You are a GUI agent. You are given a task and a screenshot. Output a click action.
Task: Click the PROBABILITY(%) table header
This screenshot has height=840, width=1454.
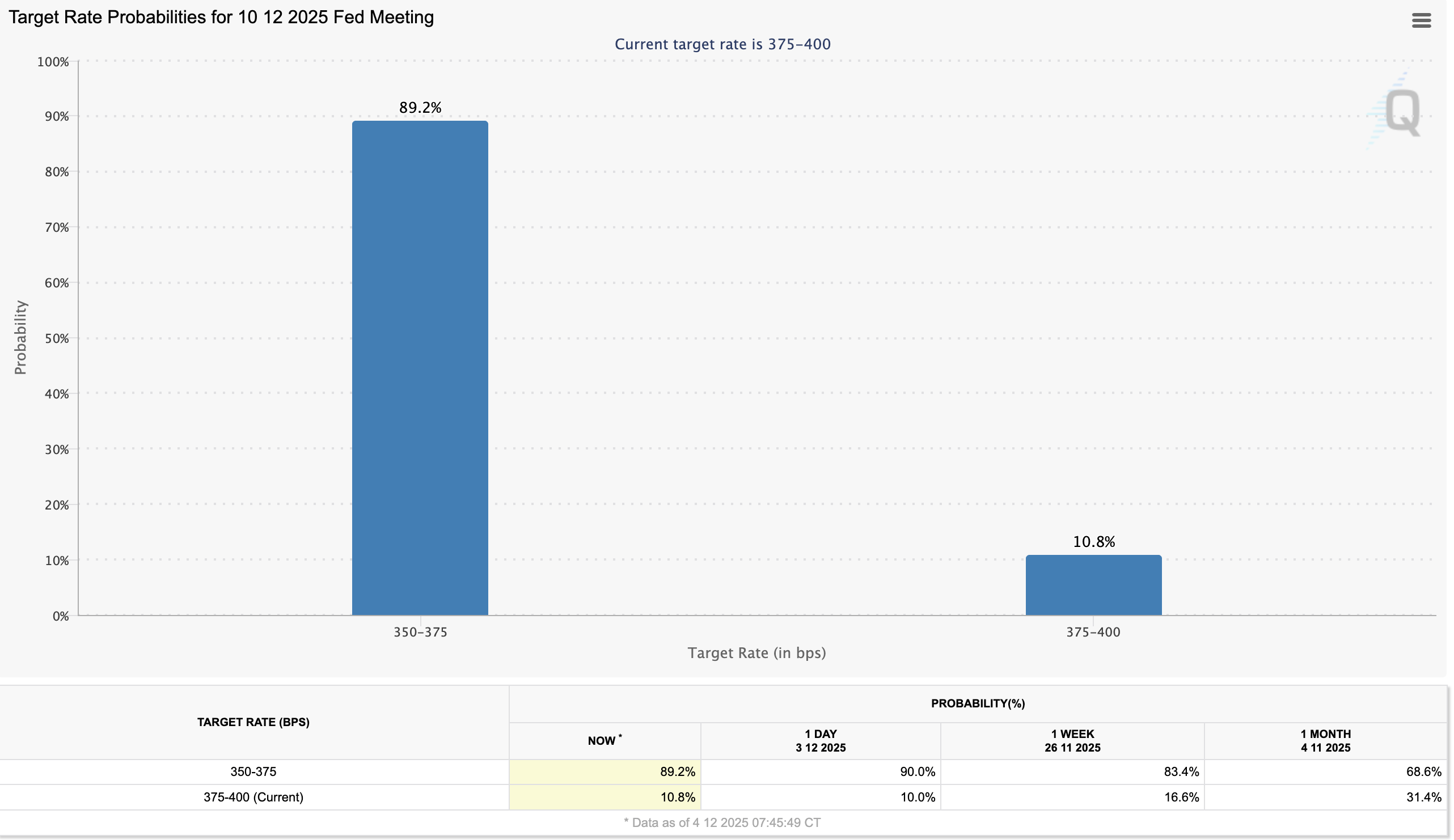pyautogui.click(x=978, y=703)
